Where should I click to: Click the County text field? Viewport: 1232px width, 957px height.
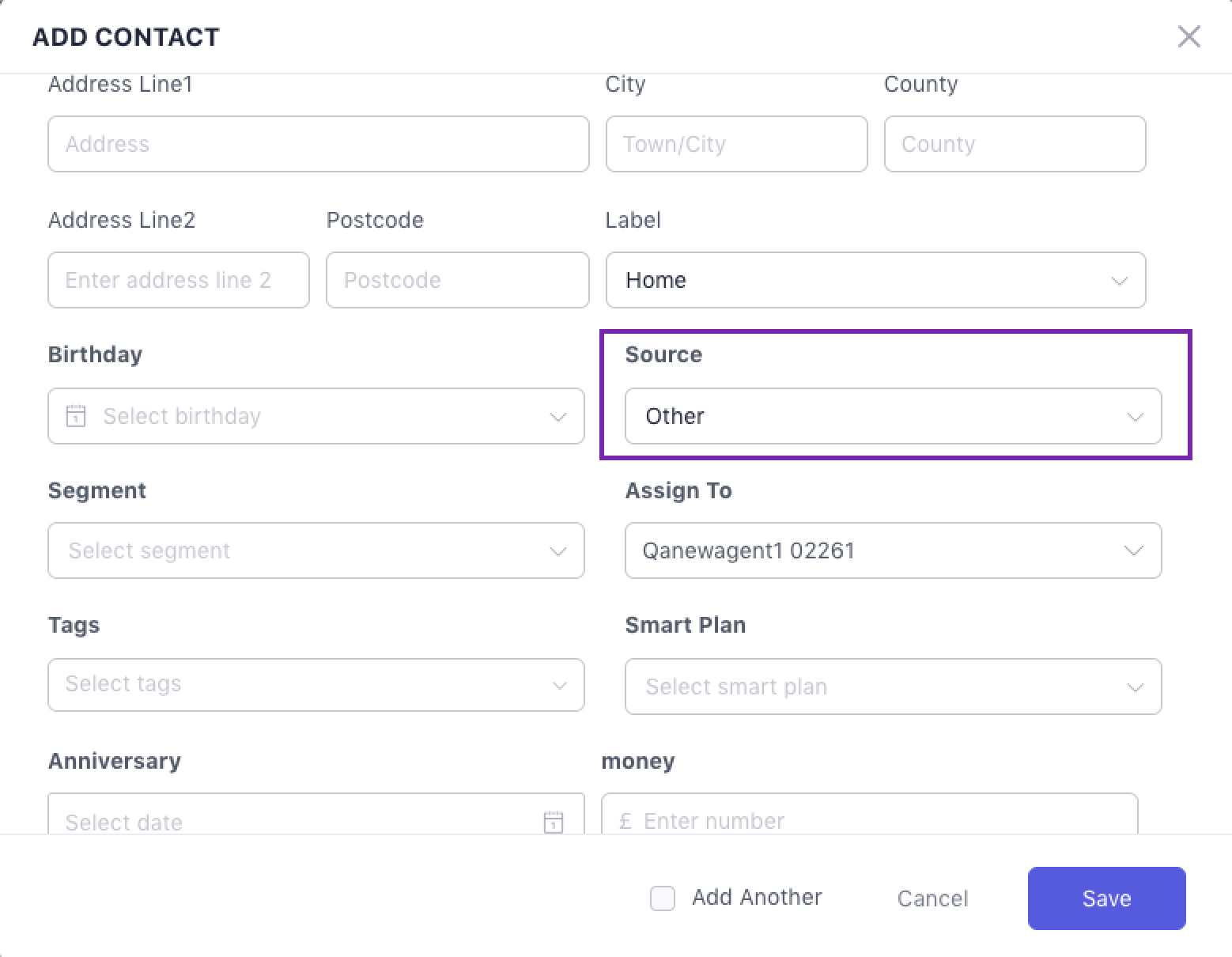(x=1015, y=144)
